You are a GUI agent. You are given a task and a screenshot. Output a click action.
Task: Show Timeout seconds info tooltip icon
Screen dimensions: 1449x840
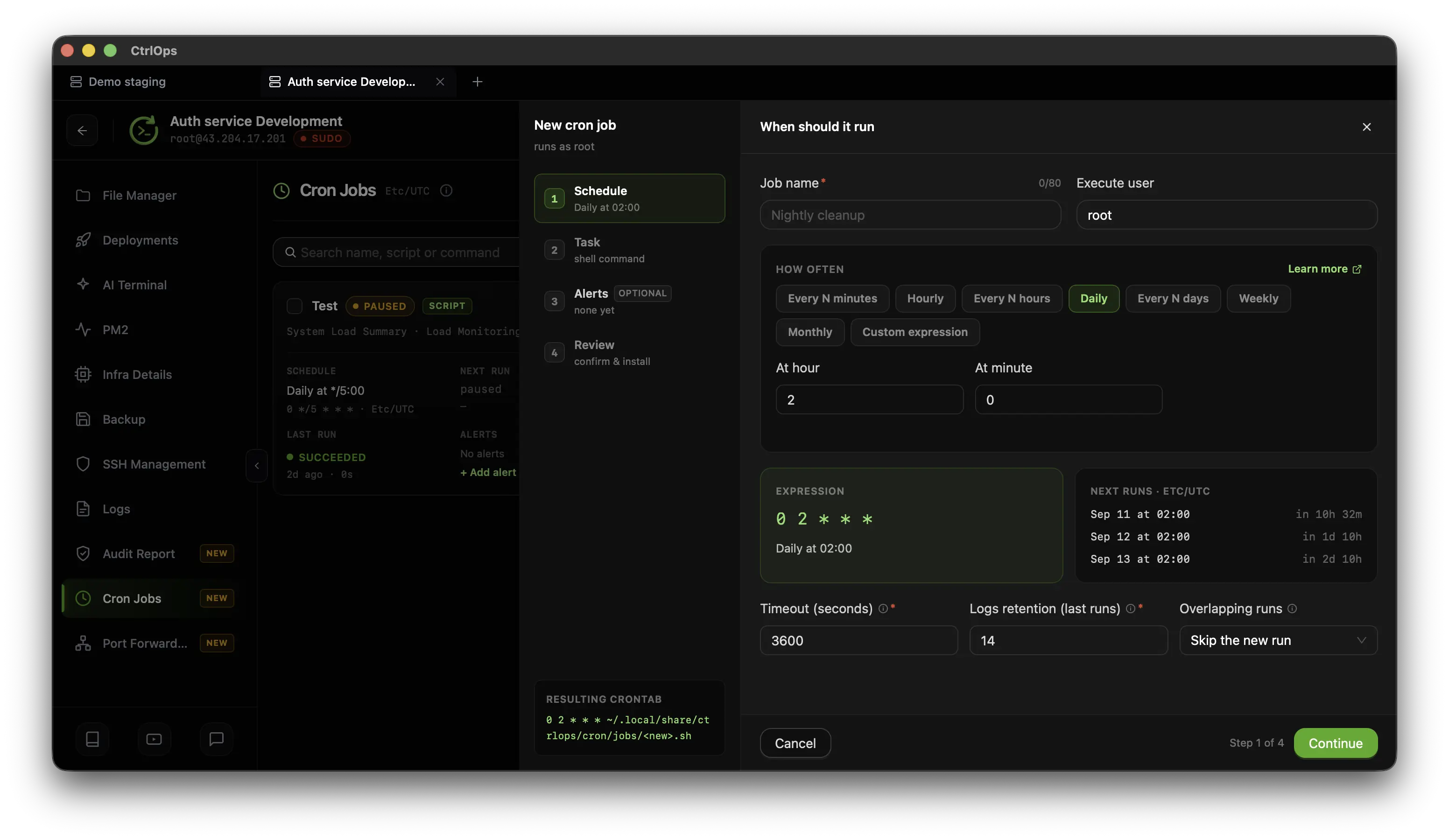pos(883,608)
